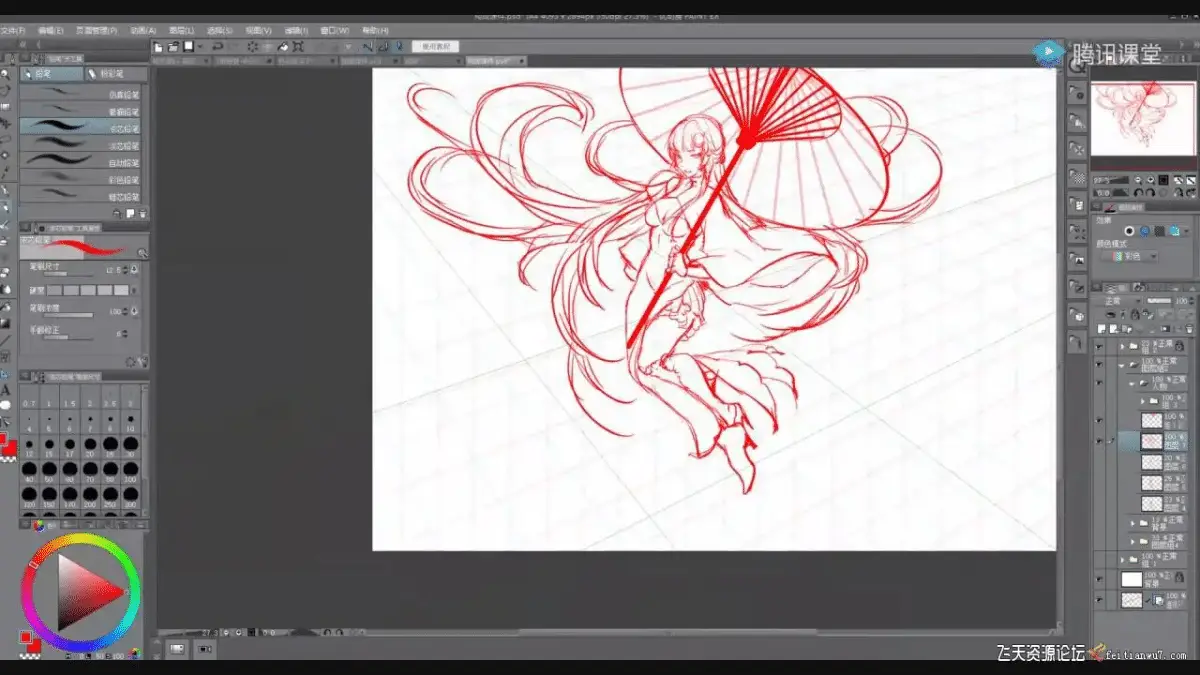Open the 窗口(W) menu
The height and width of the screenshot is (675, 1200).
(x=333, y=30)
